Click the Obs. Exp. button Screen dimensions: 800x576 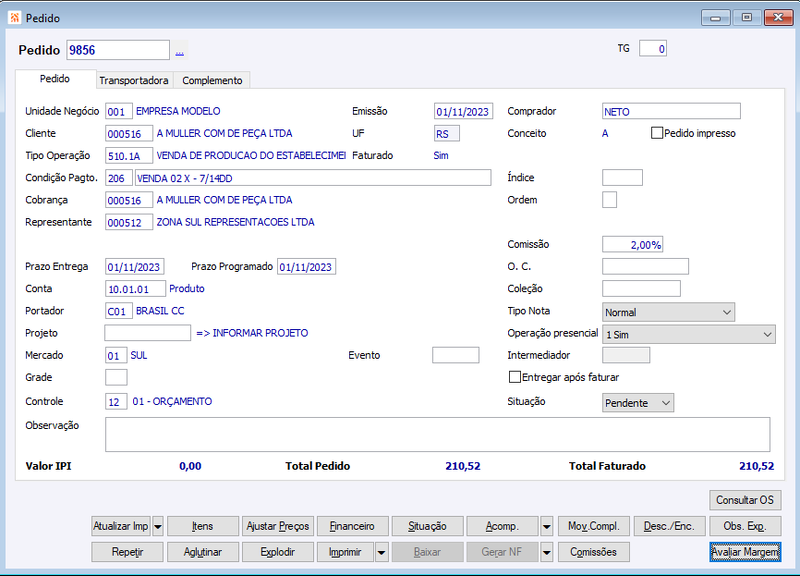pyautogui.click(x=745, y=526)
